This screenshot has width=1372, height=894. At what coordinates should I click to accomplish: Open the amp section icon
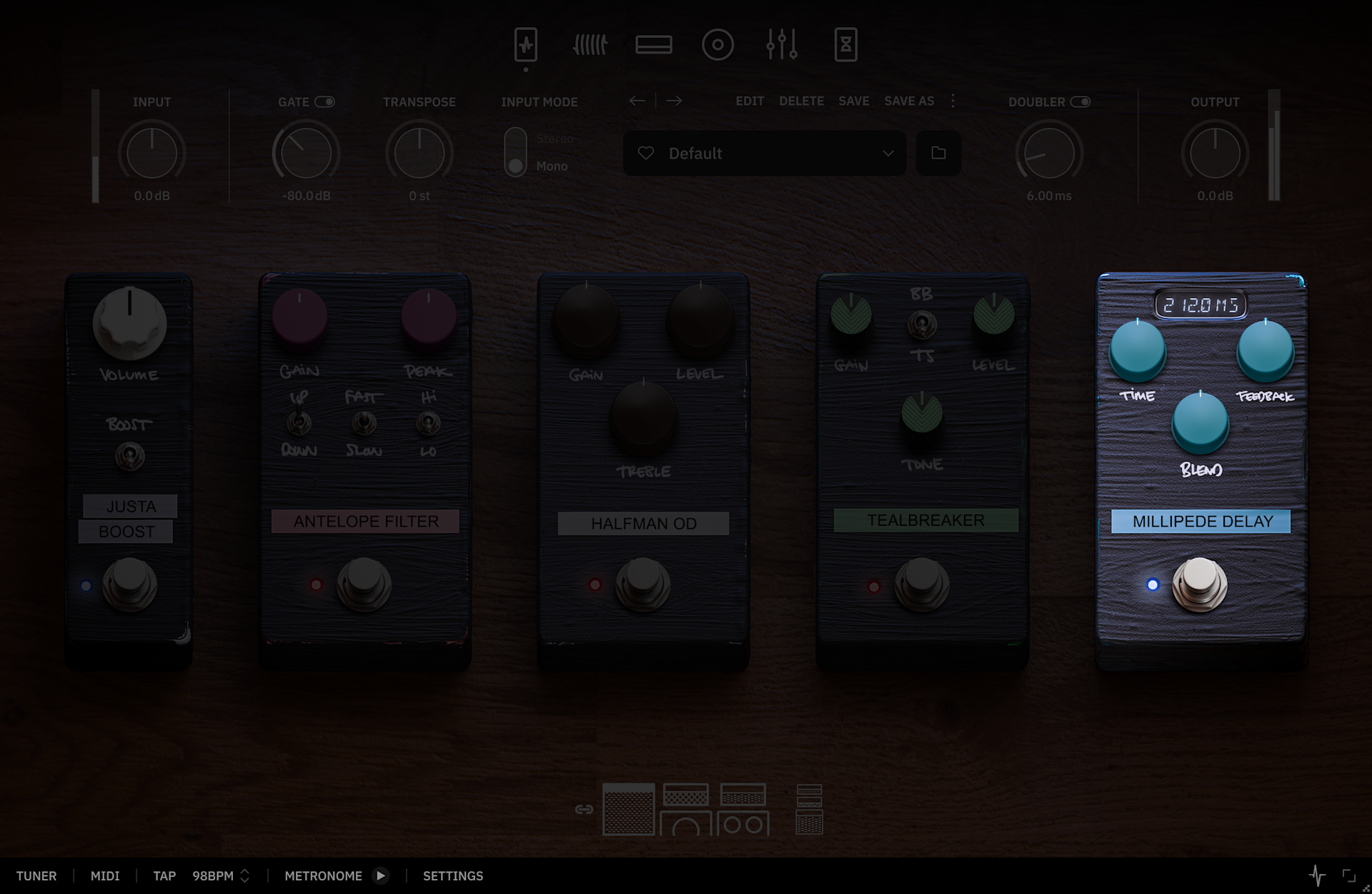coord(653,45)
